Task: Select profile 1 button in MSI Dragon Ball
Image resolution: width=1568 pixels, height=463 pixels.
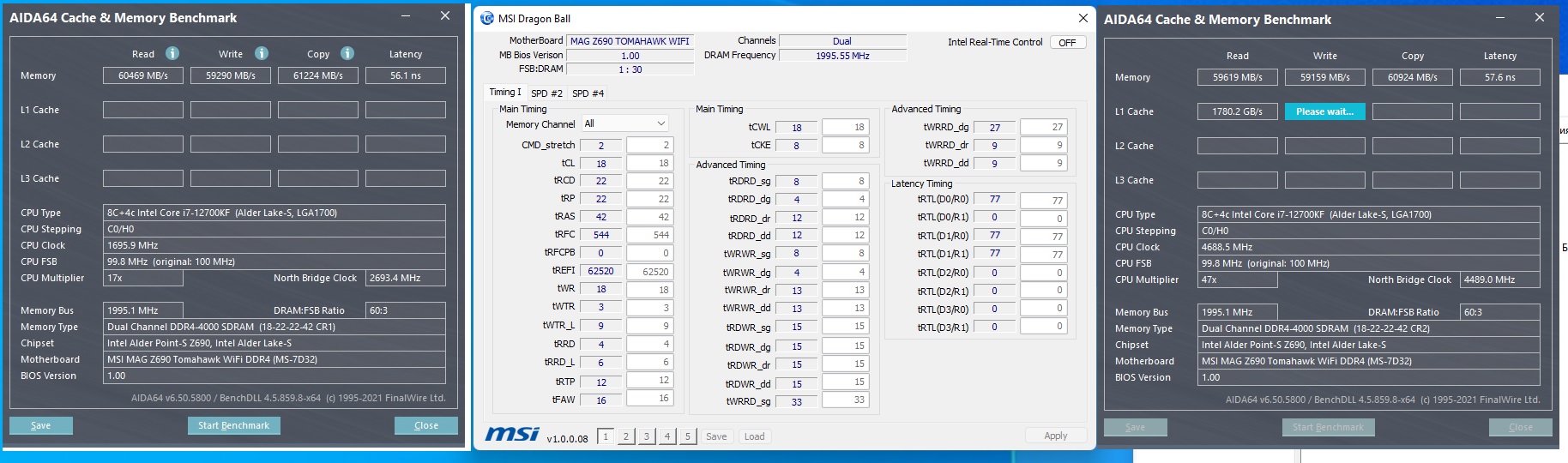Action: [606, 436]
